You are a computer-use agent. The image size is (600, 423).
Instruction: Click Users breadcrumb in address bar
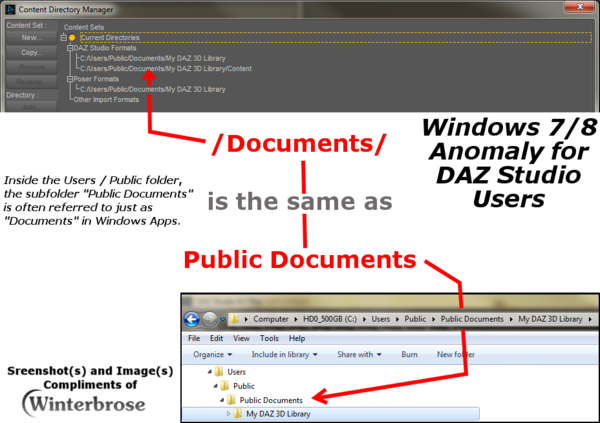point(380,319)
